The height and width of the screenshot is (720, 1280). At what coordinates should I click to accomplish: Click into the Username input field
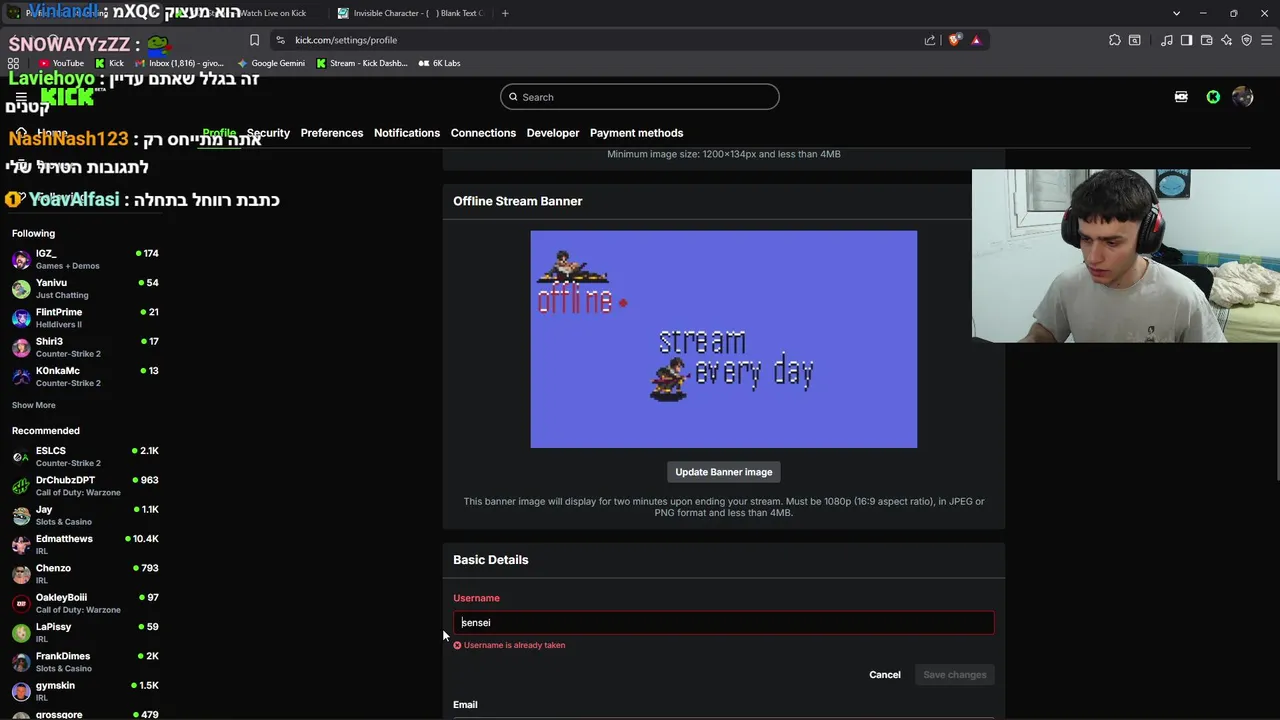coord(724,623)
